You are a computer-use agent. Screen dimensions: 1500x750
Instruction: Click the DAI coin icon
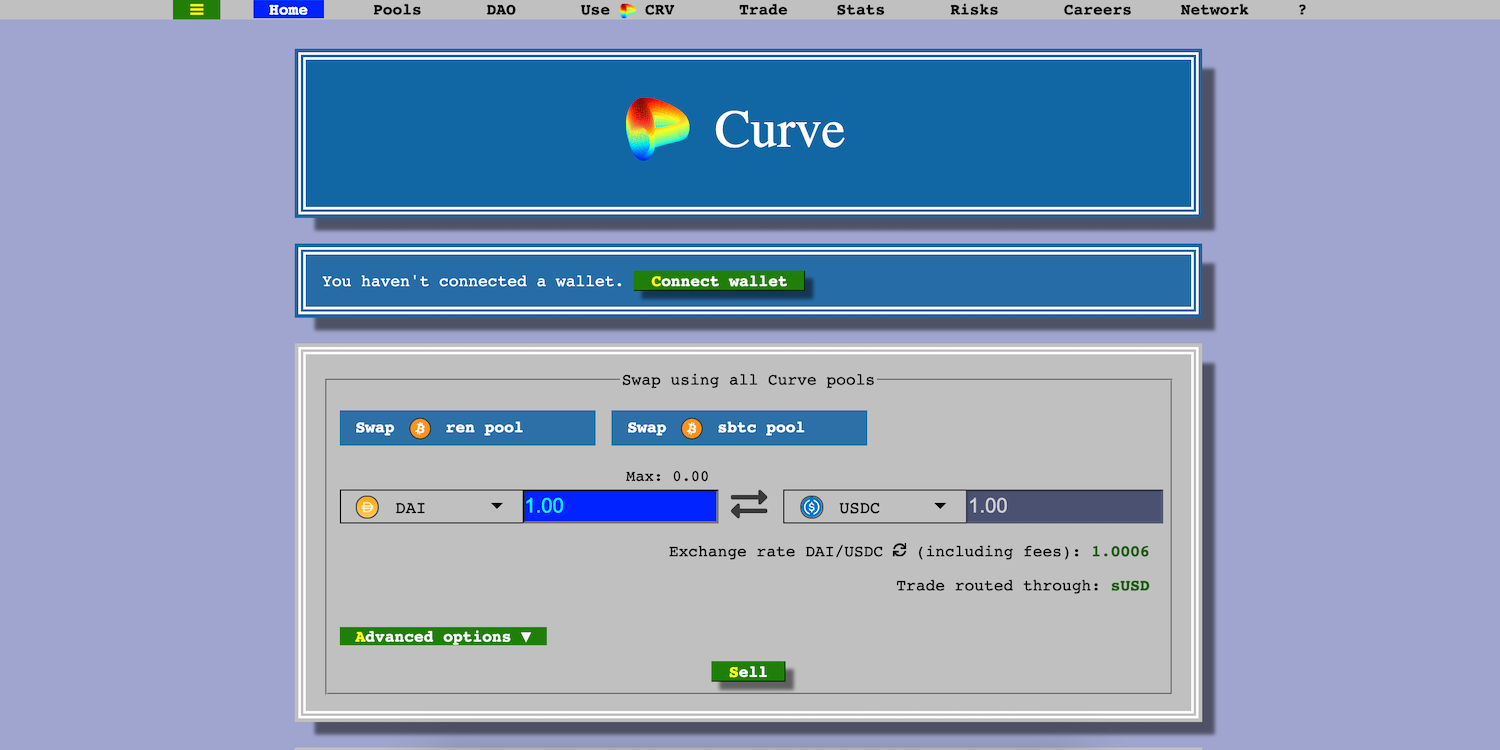[x=368, y=508]
